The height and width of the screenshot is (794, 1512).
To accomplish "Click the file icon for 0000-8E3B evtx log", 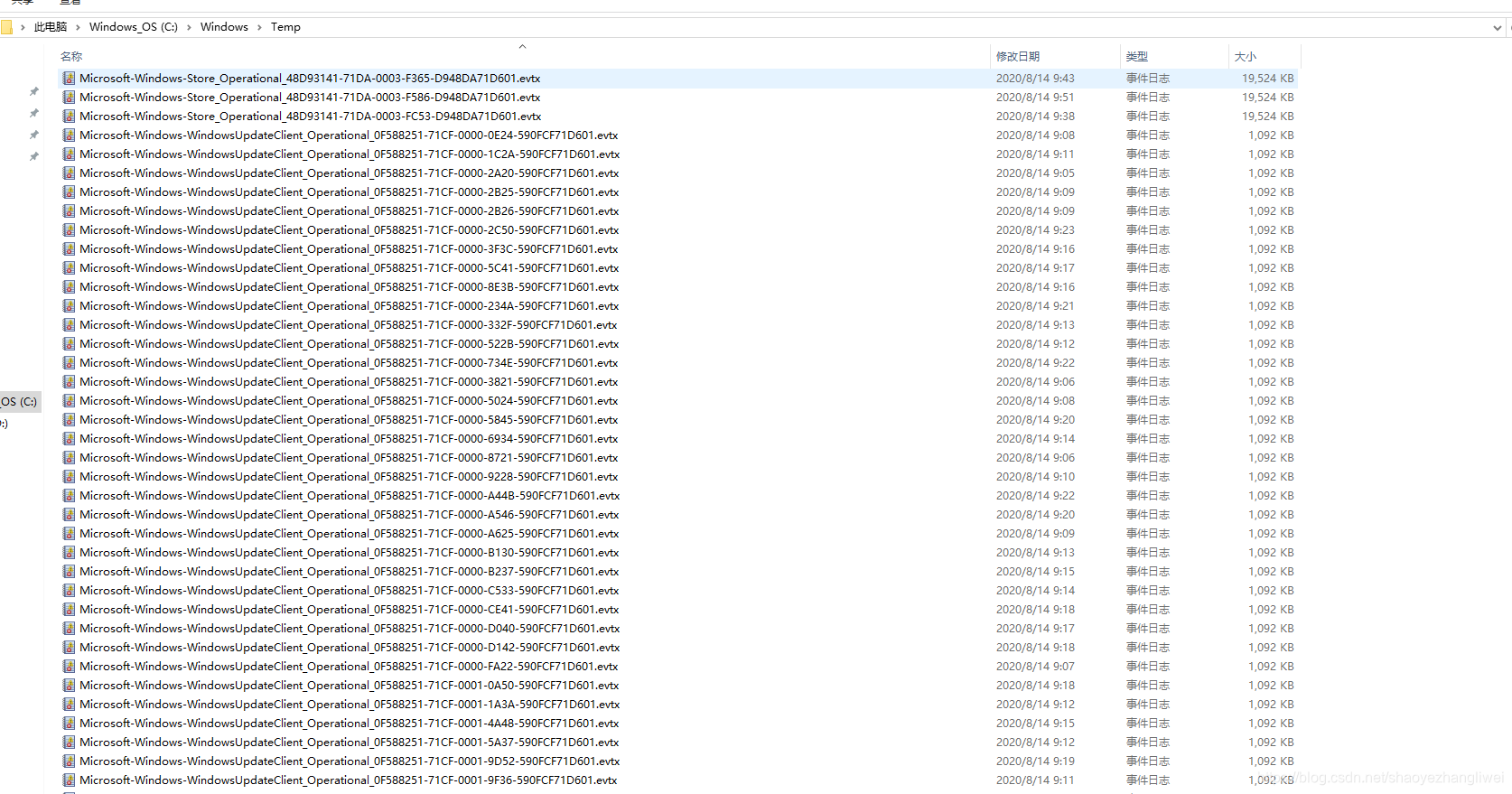I will (x=69, y=287).
